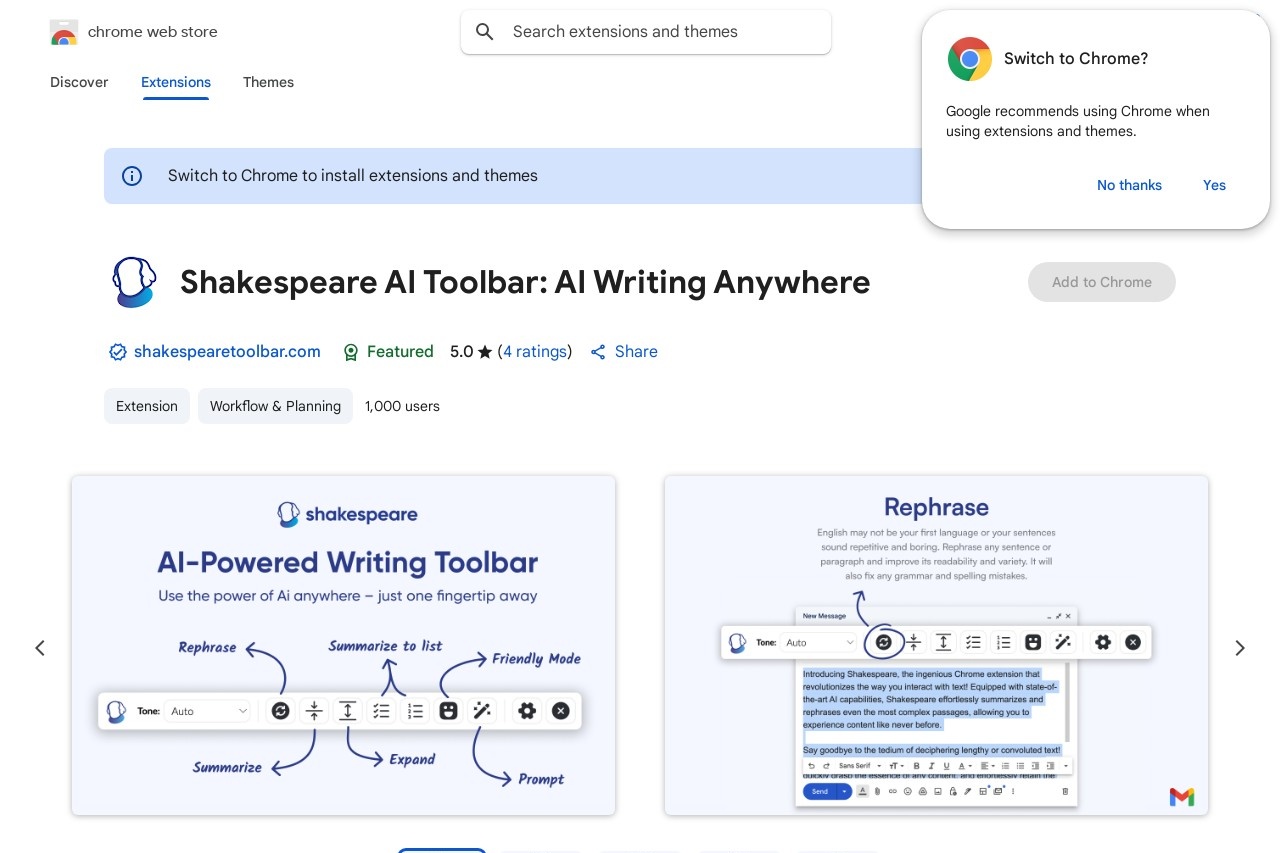Open the Tone Auto dropdown in the Rephrase screenshot
This screenshot has height=853, width=1280.
pos(821,642)
